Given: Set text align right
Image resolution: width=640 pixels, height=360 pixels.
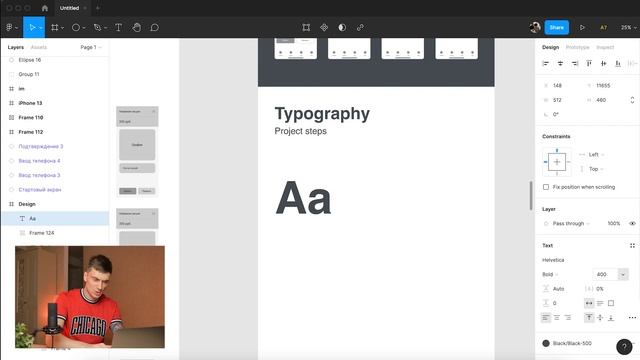Looking at the screenshot, I should point(568,318).
